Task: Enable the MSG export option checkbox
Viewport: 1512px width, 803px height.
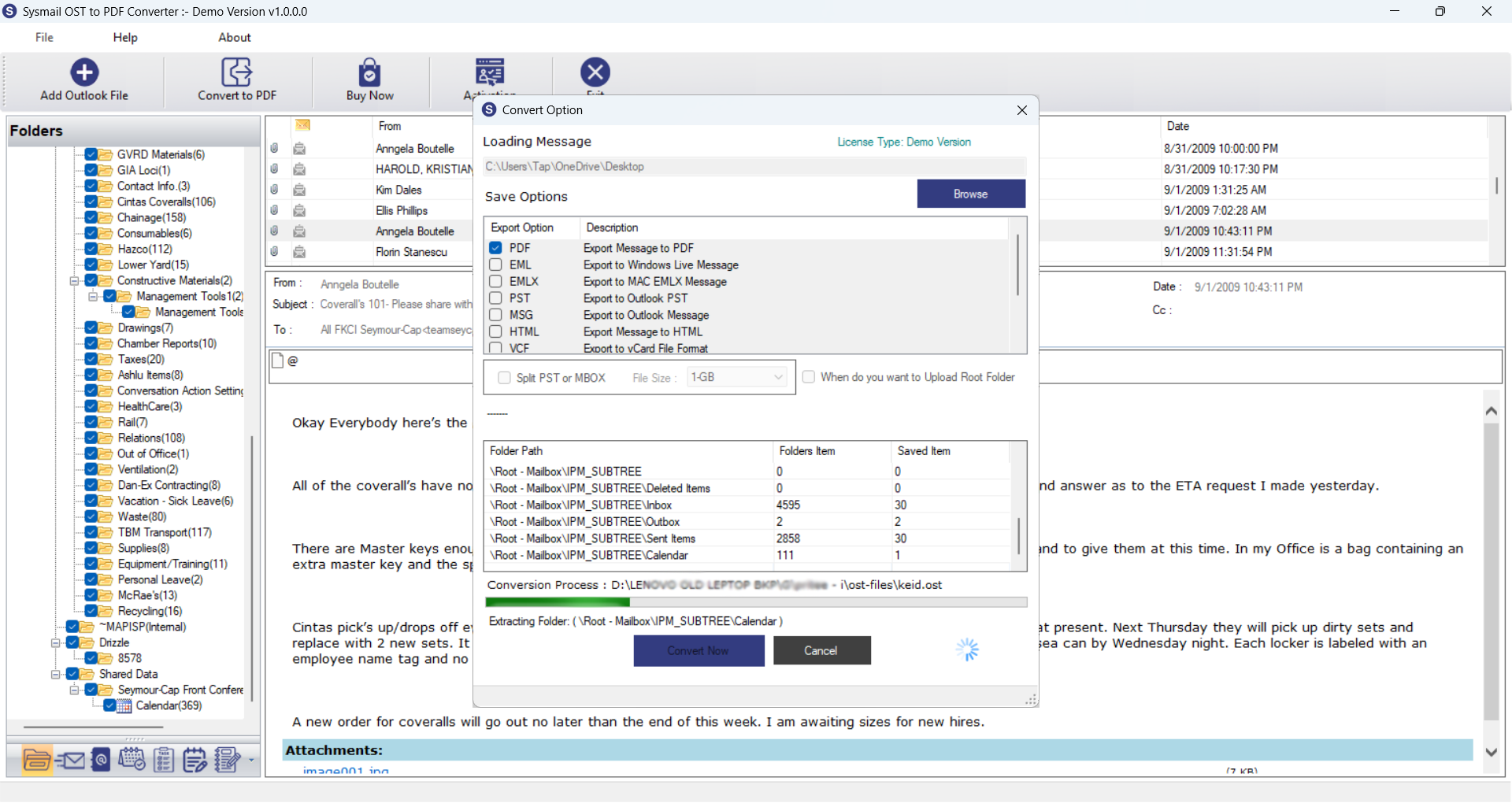Action: pos(495,315)
